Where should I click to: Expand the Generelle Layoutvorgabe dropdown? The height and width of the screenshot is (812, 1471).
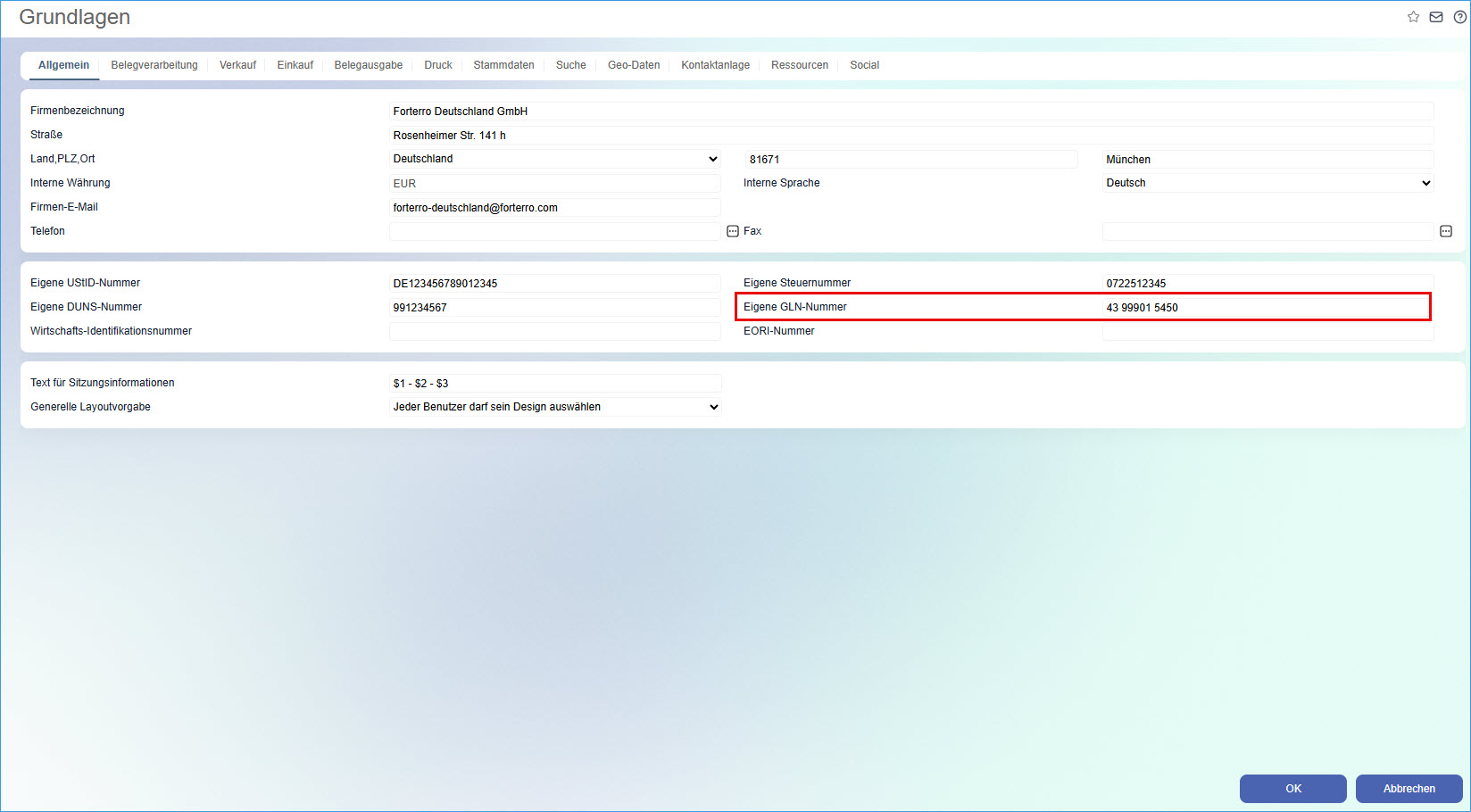pyautogui.click(x=555, y=407)
